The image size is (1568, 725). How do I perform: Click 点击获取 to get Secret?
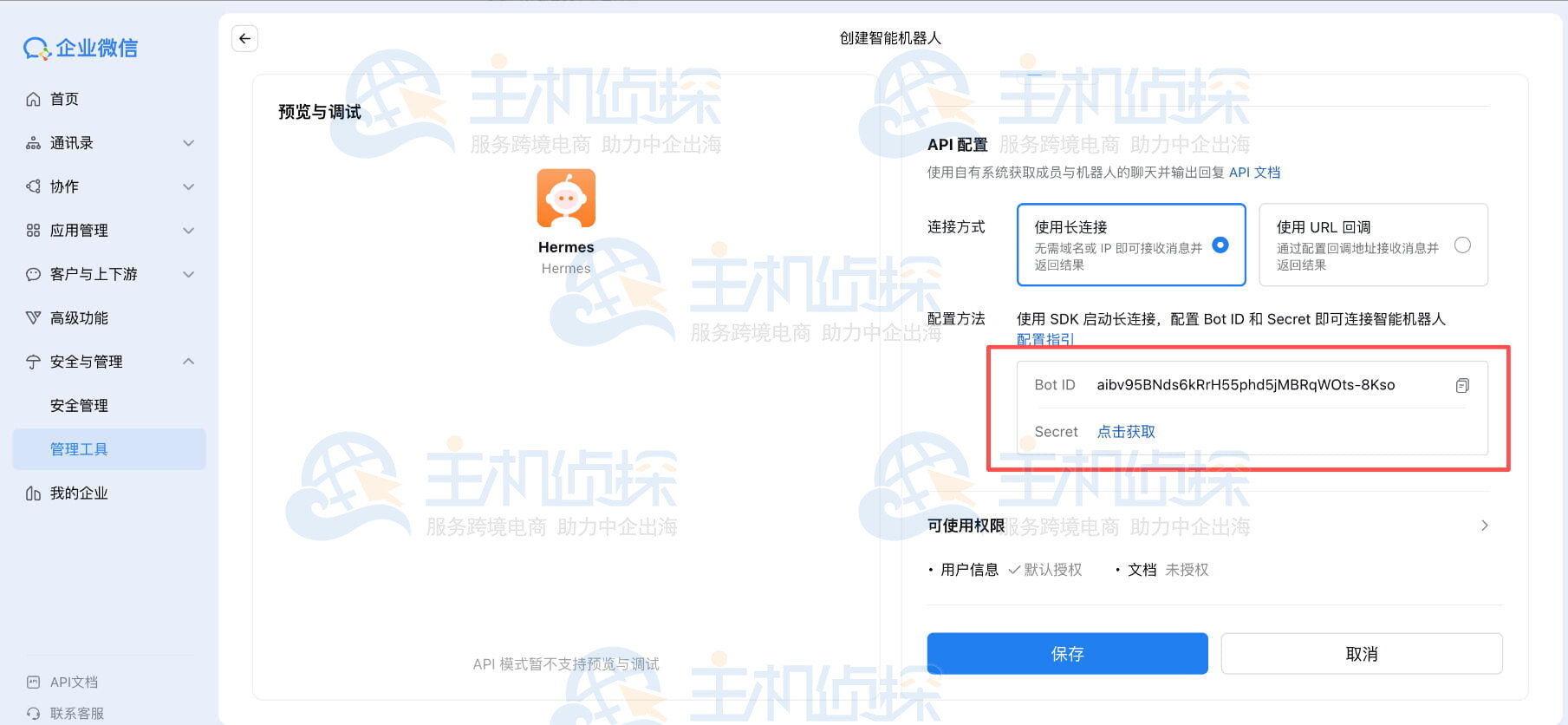tap(1126, 432)
